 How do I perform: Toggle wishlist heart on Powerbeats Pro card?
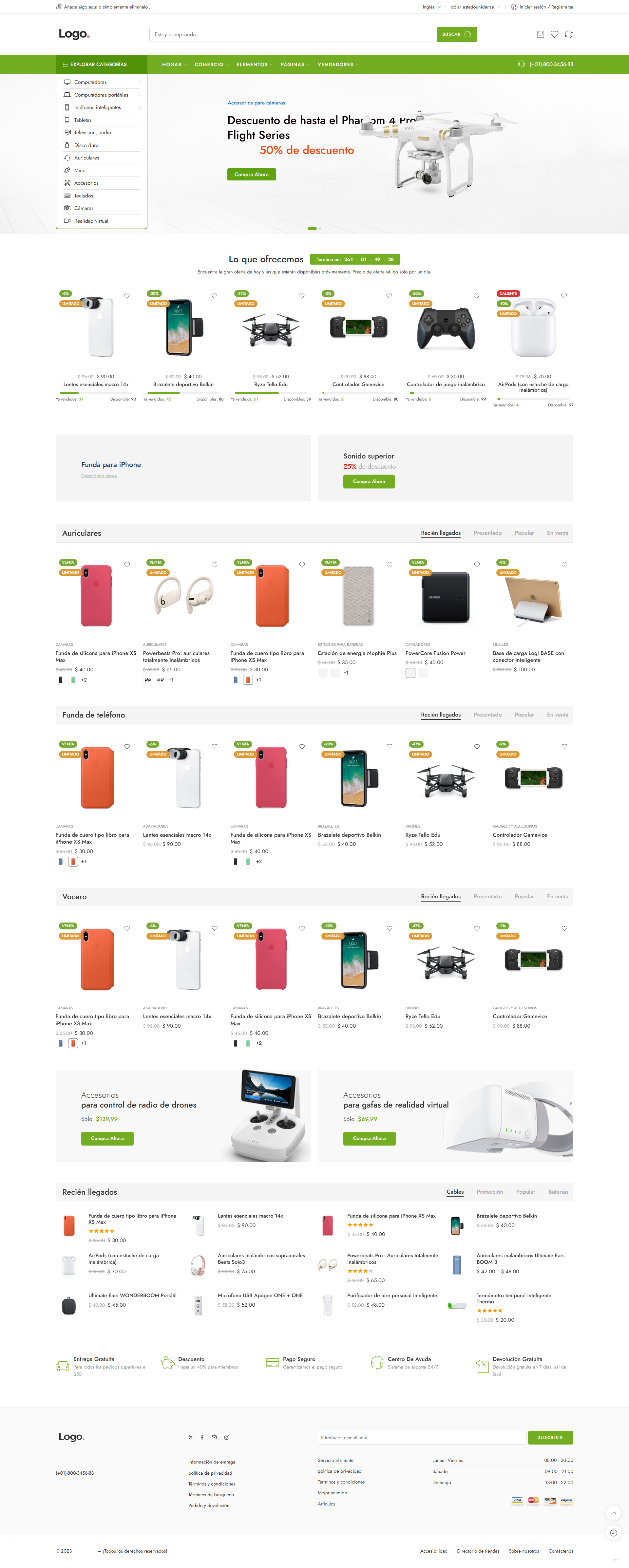[x=214, y=565]
